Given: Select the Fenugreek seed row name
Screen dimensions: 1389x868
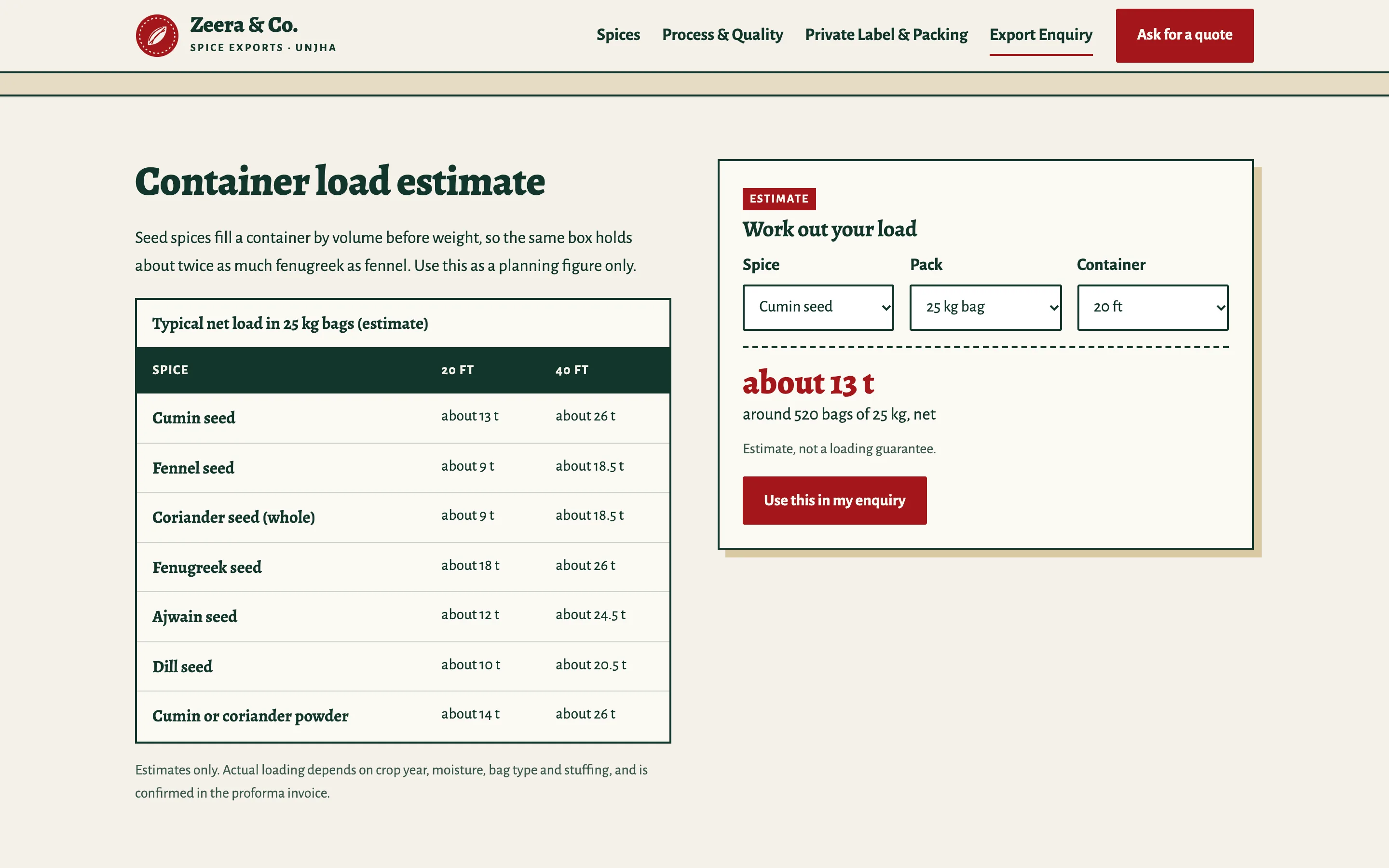Looking at the screenshot, I should pos(206,567).
